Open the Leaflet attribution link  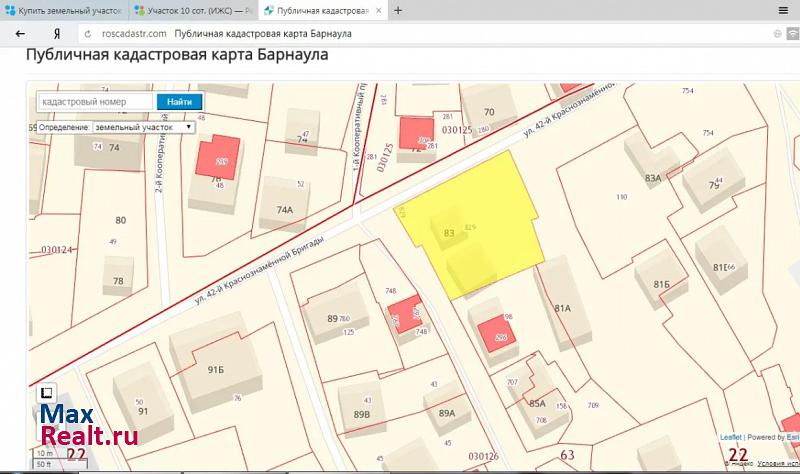pos(731,437)
